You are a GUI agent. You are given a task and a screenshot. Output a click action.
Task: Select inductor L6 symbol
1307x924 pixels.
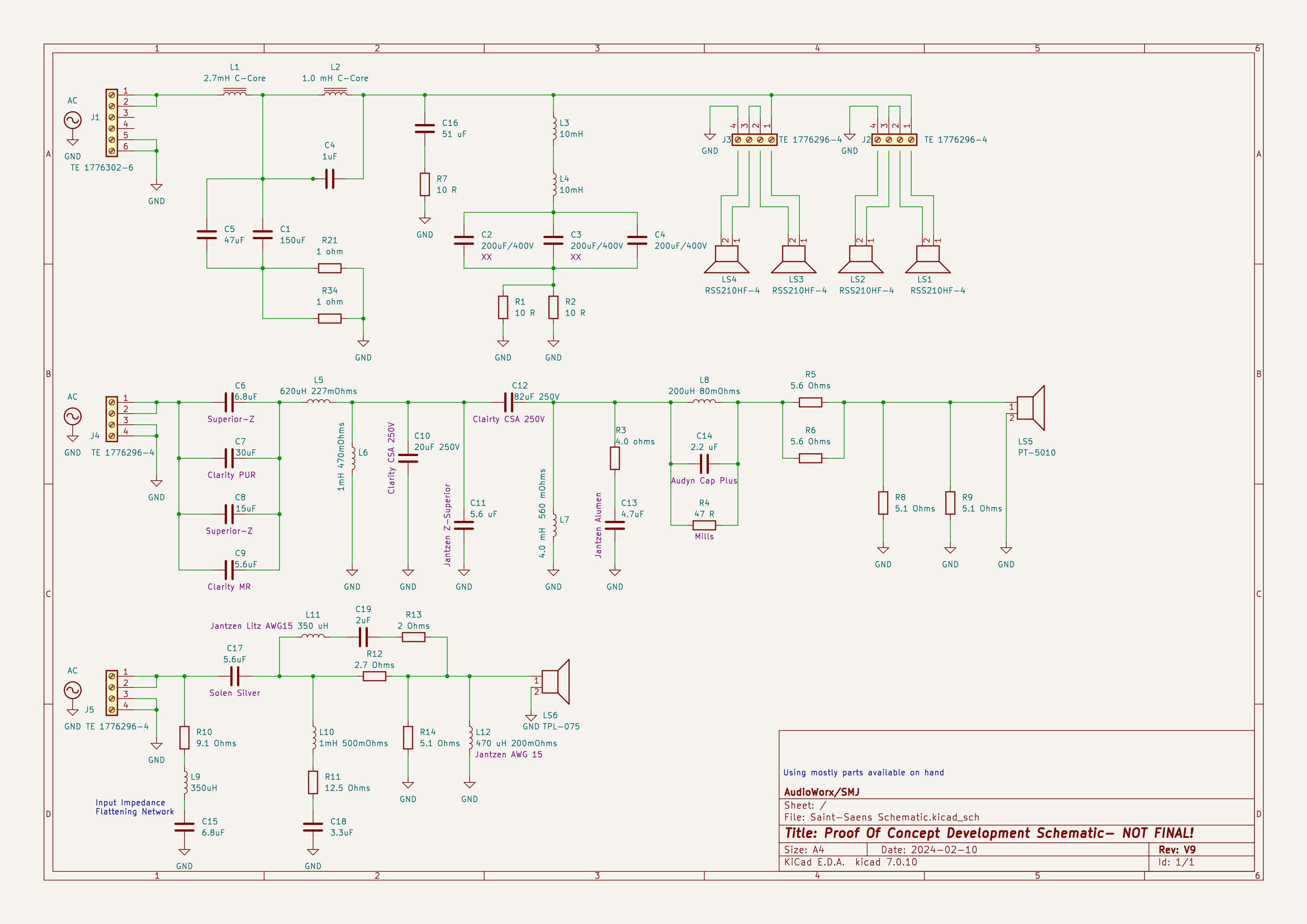353,458
